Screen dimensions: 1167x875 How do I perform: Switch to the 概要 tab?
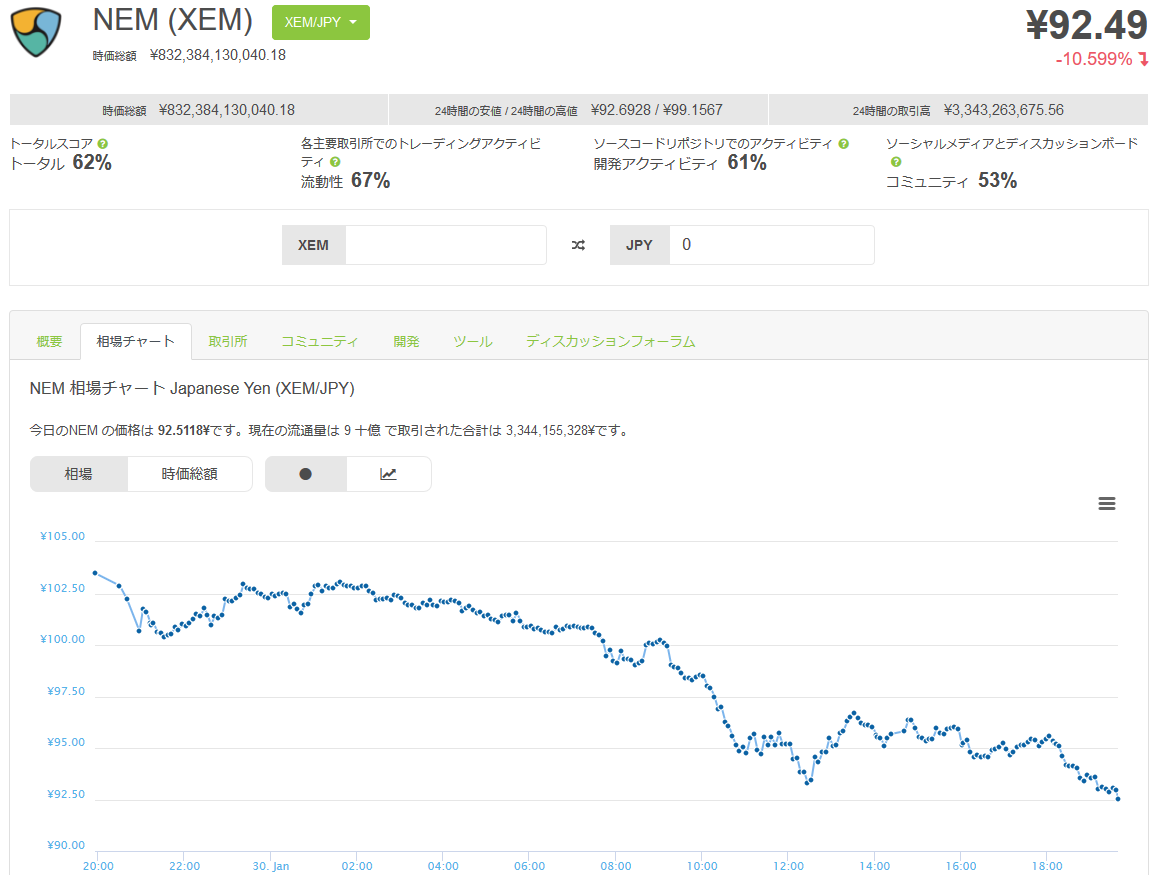click(x=49, y=342)
